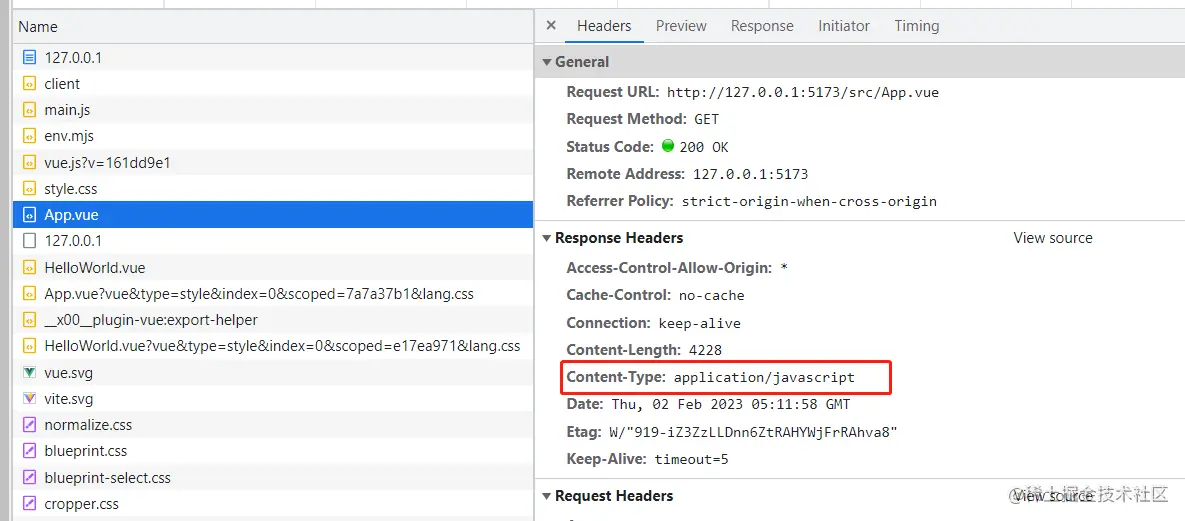Click the Vue logo icon beside vue.svg
1185x521 pixels.
click(29, 373)
